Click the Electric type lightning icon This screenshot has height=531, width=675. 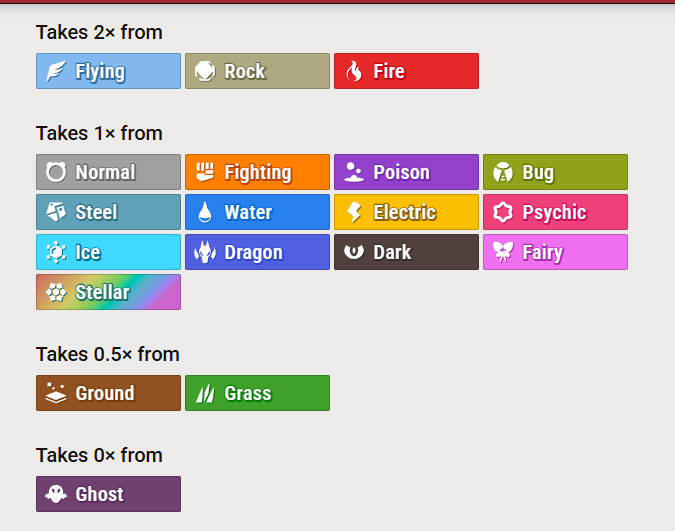[x=354, y=212]
